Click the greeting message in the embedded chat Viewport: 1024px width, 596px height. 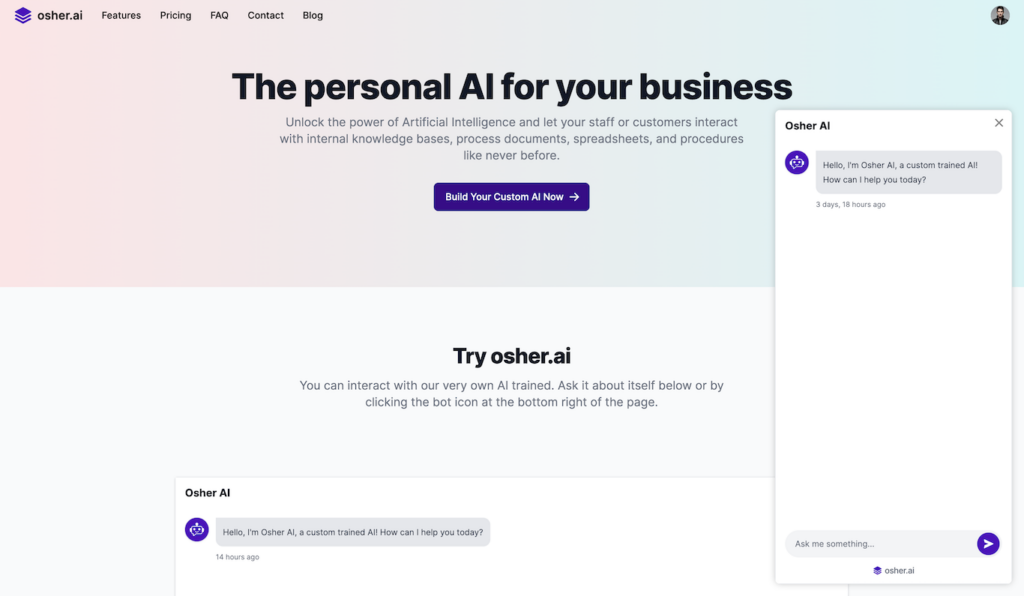(x=353, y=532)
